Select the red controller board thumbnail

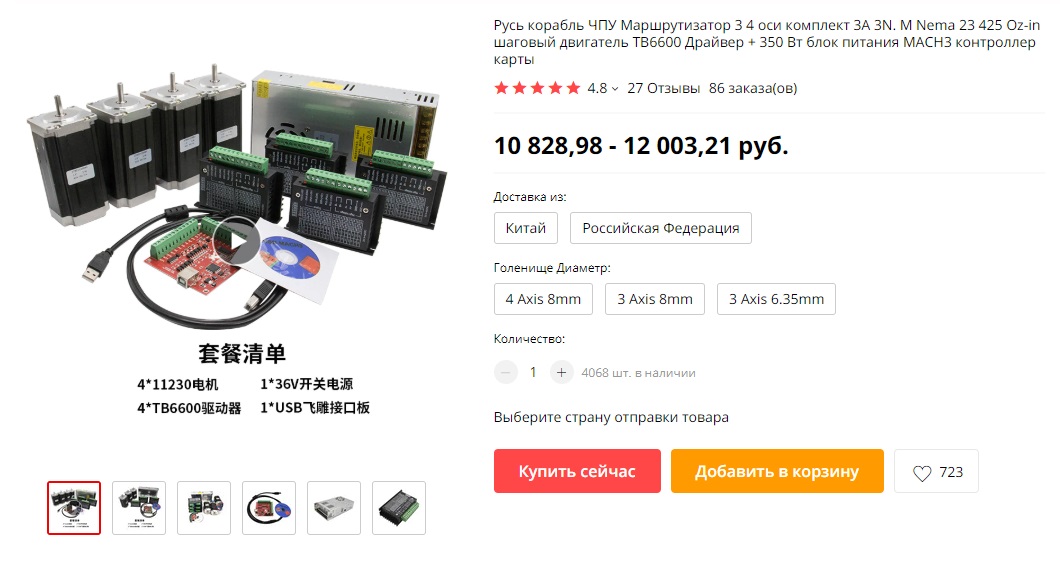[x=269, y=508]
